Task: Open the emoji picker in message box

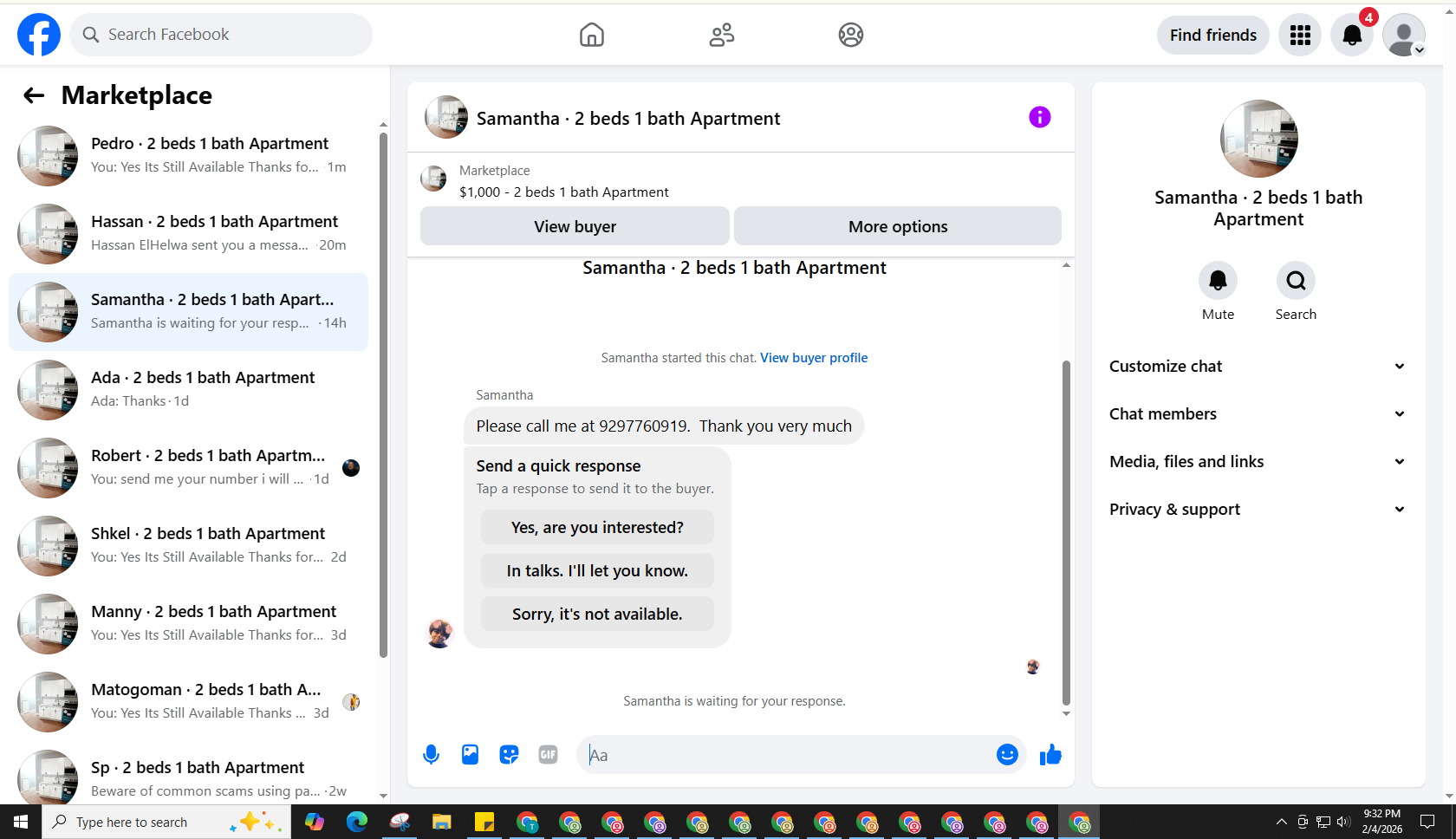Action: click(x=1007, y=755)
